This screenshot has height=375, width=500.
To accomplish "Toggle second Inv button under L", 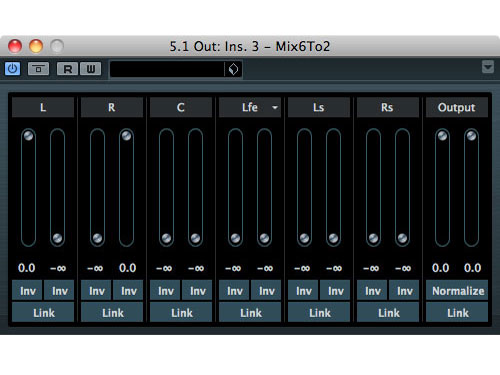I will tap(59, 291).
